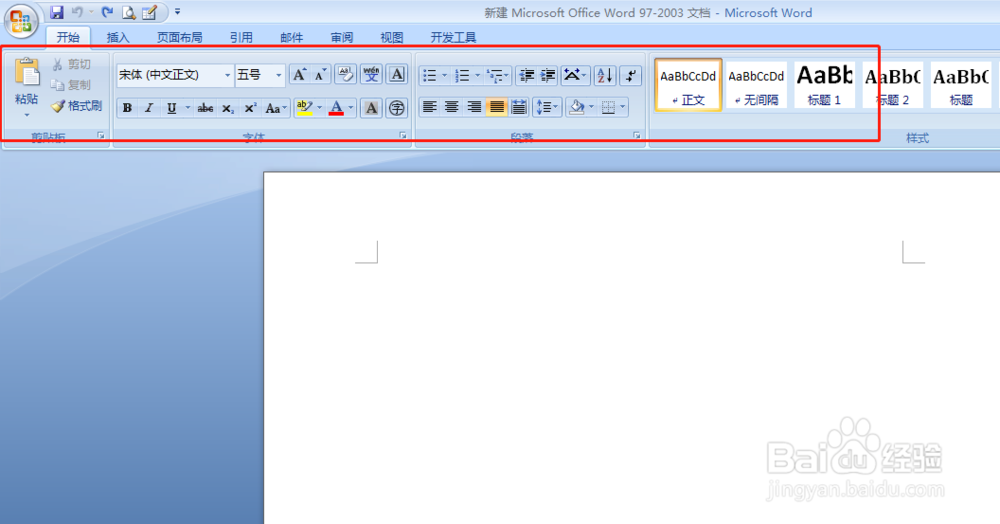This screenshot has height=524, width=1000.
Task: Open the phonetic guide (wén) tool
Action: coord(371,75)
